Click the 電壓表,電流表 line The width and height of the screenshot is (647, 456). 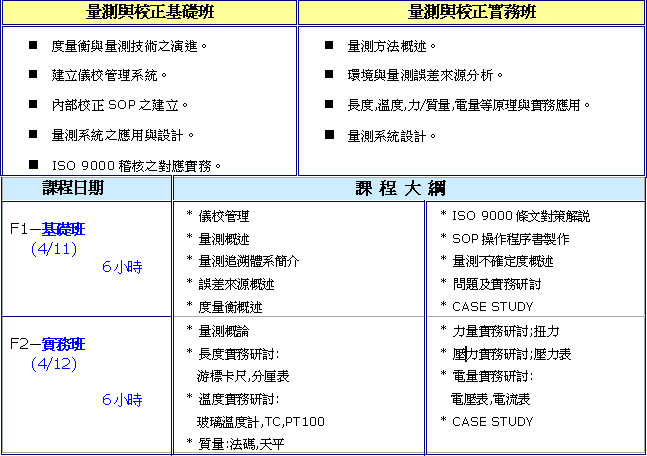coord(491,399)
